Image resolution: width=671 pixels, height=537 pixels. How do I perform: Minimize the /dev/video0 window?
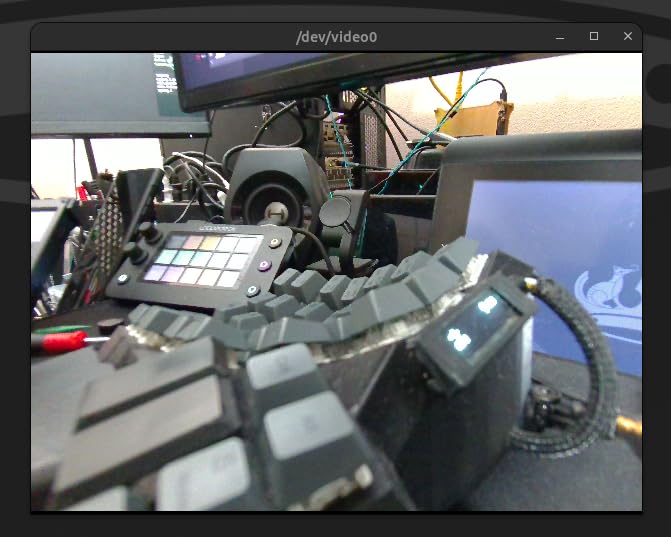tap(560, 37)
